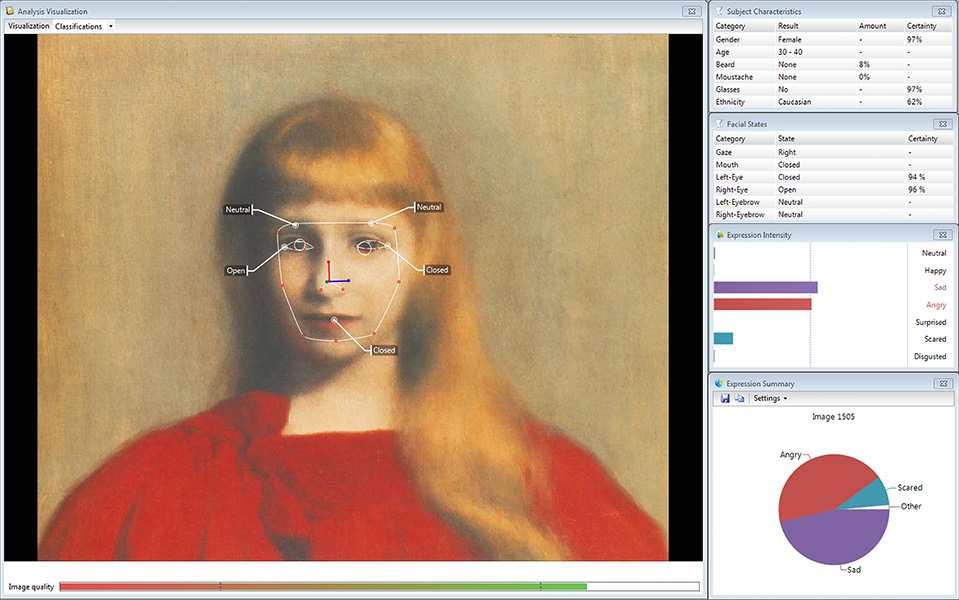Close the Subject Characteristics panel
This screenshot has height=600, width=959.
coord(942,11)
